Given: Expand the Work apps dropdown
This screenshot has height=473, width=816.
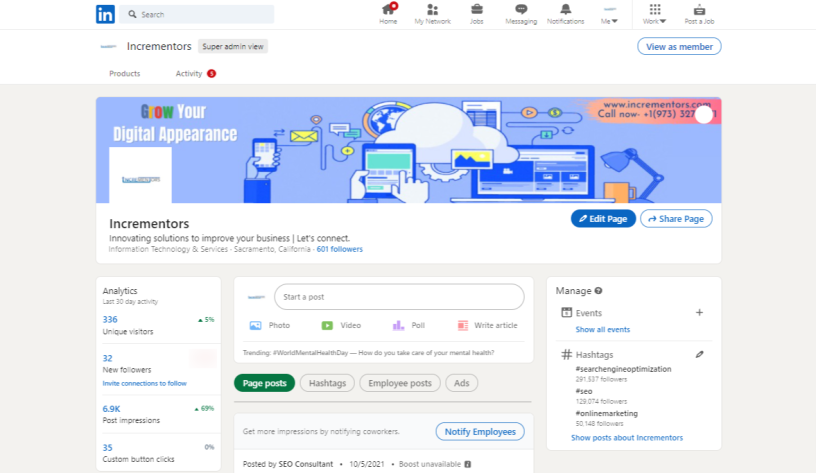Looking at the screenshot, I should [x=654, y=14].
